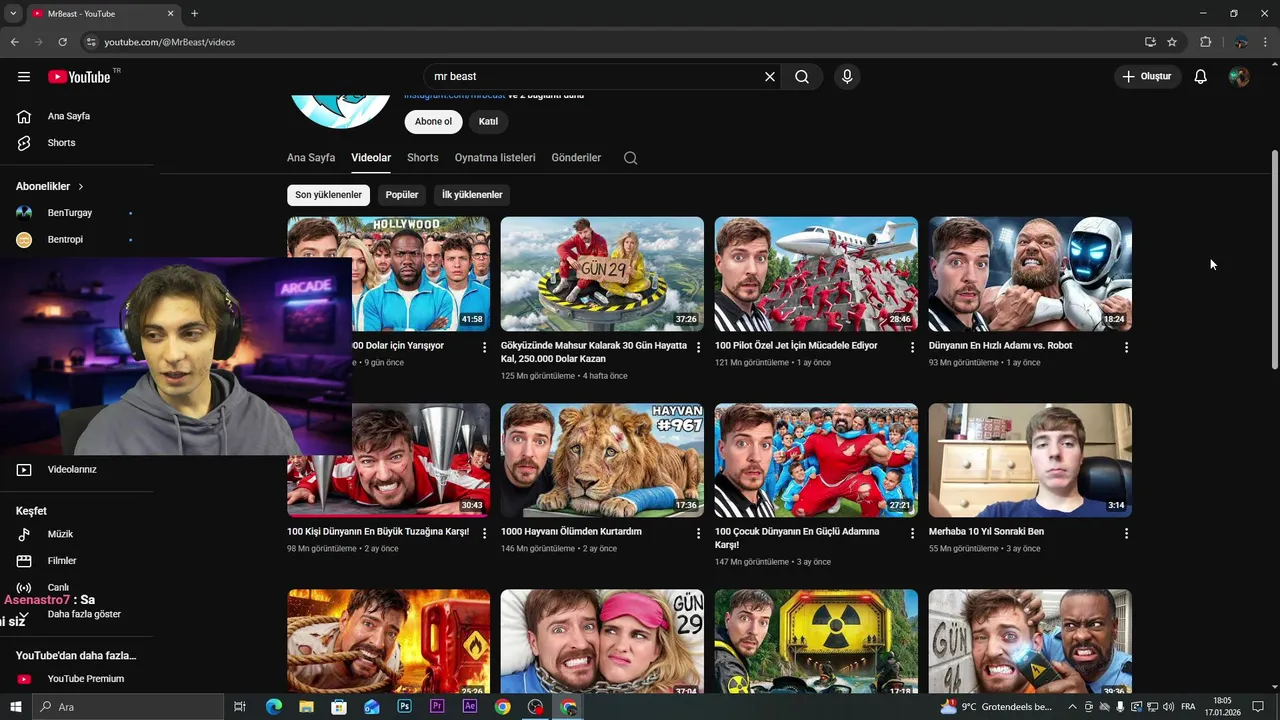Open the notifications bell
This screenshot has height=720, width=1280.
click(x=1201, y=77)
